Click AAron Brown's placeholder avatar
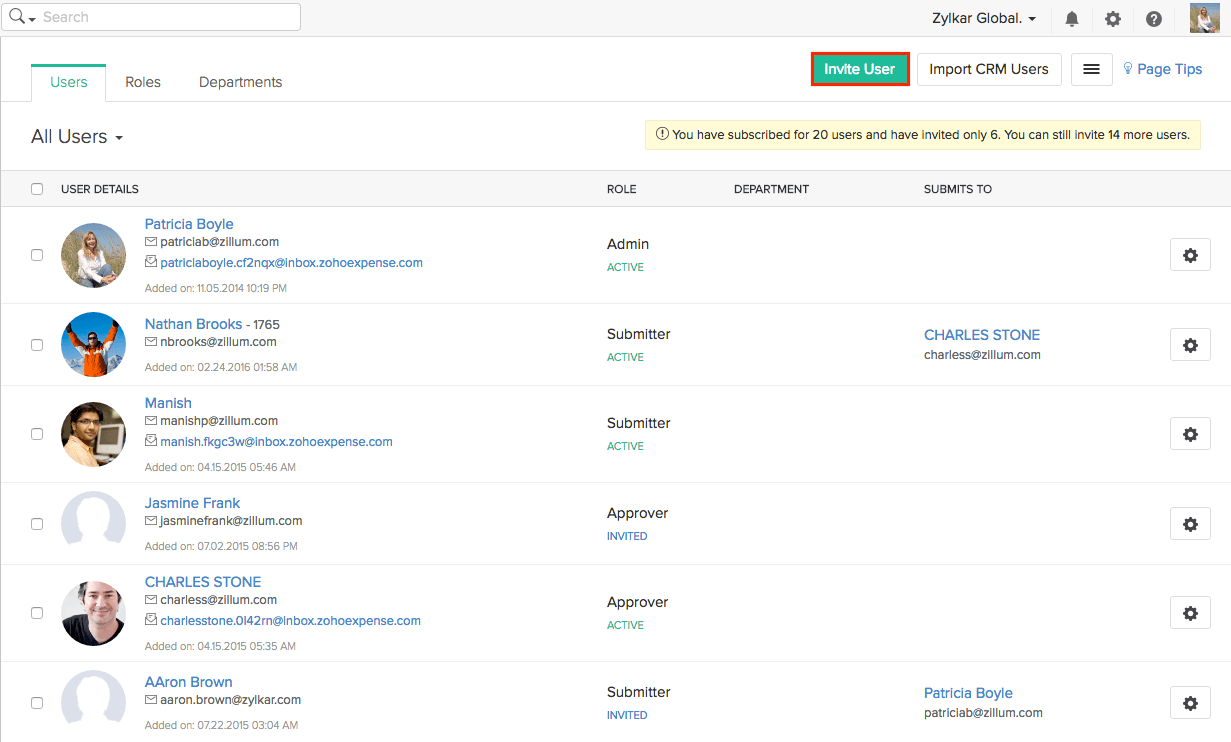This screenshot has width=1231, height=742. (x=93, y=698)
